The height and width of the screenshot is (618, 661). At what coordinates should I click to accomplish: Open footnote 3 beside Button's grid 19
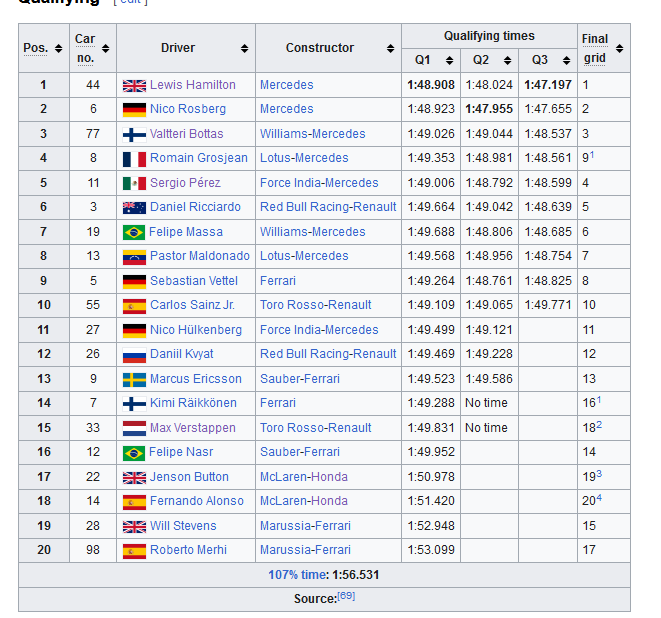599,474
